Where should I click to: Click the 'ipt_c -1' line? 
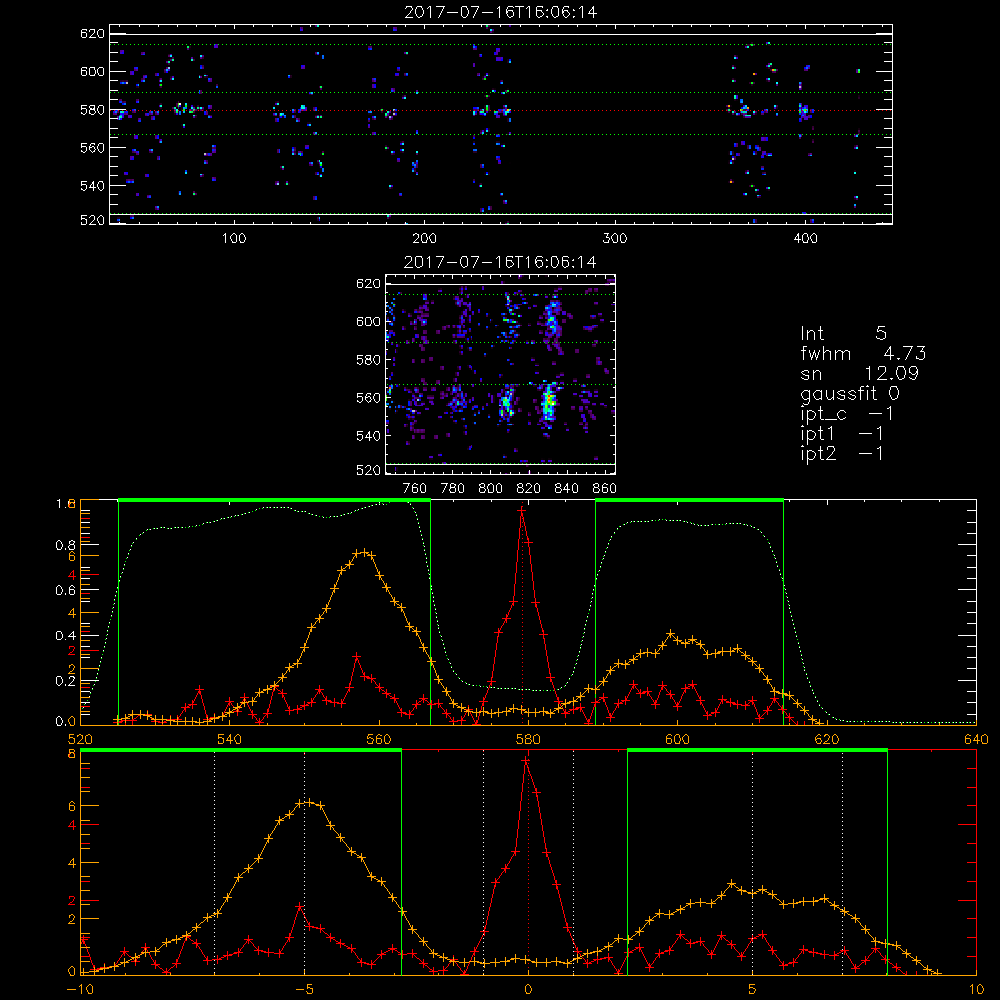coord(847,414)
